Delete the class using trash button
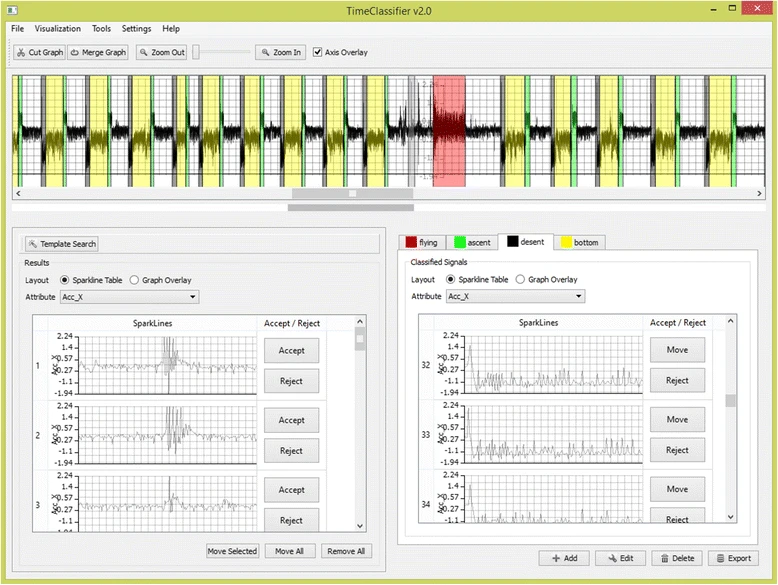The image size is (778, 585). 677,558
